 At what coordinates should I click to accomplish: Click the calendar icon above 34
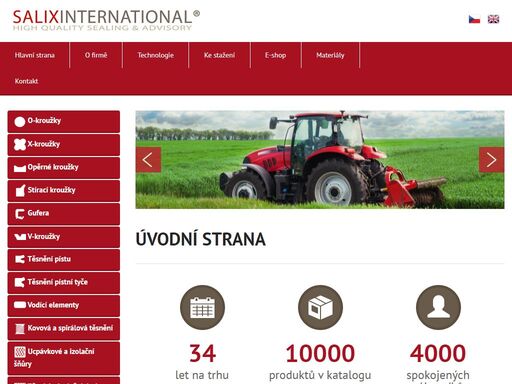click(x=202, y=307)
